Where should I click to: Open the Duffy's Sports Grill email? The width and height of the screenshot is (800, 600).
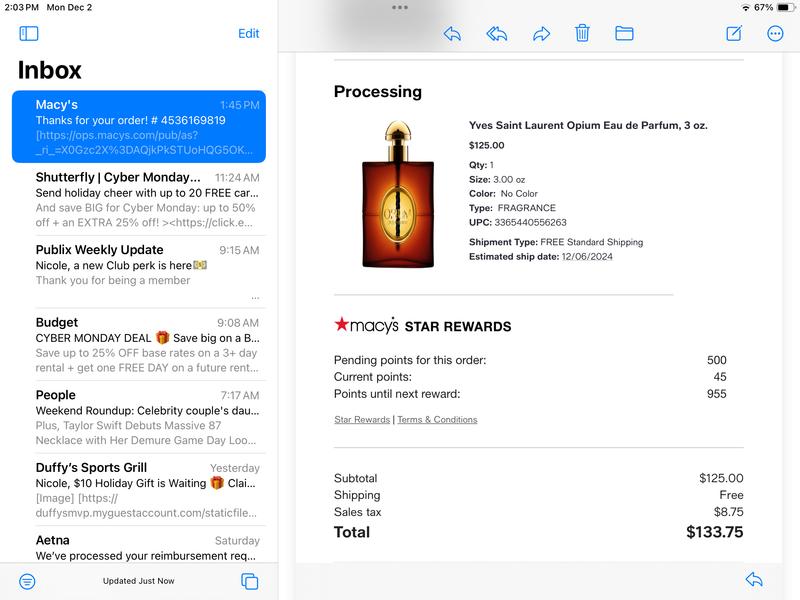pos(139,489)
